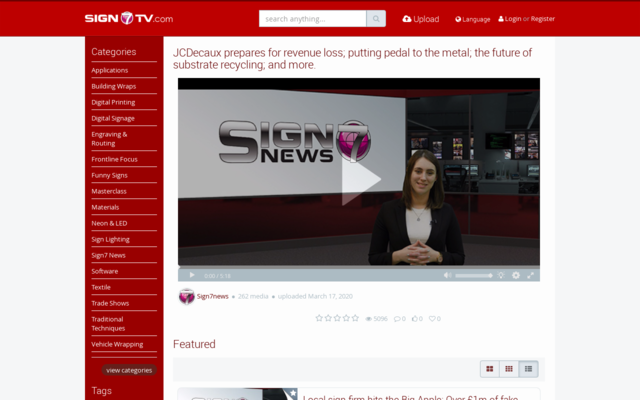The width and height of the screenshot is (640, 400).
Task: Click the comments bubble icon
Action: (x=397, y=319)
